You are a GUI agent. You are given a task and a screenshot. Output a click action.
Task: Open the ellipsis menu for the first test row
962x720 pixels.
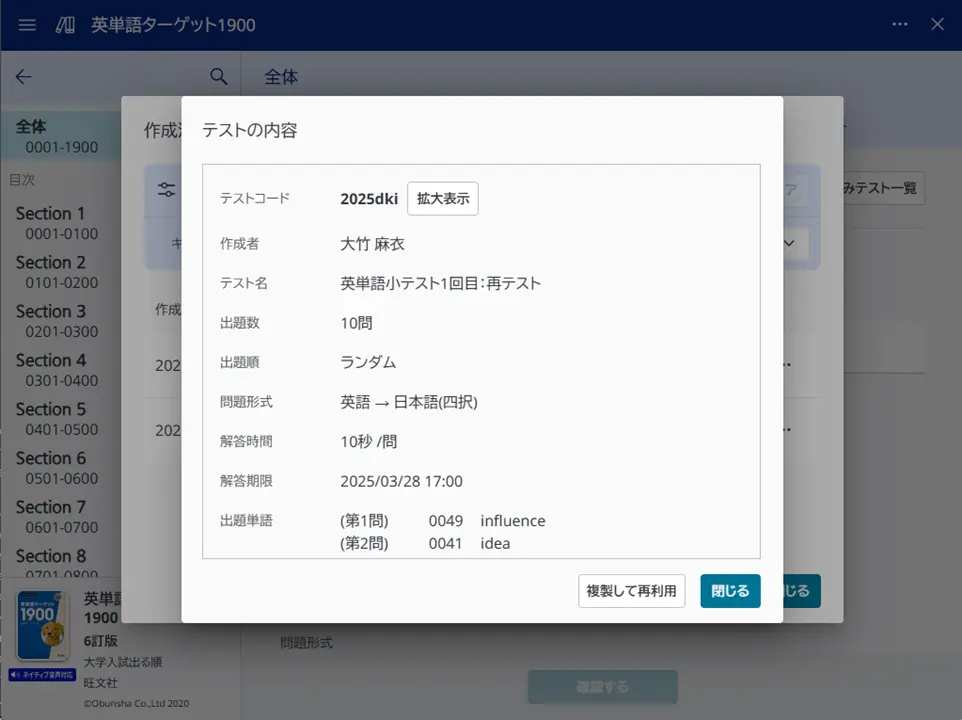pos(790,365)
